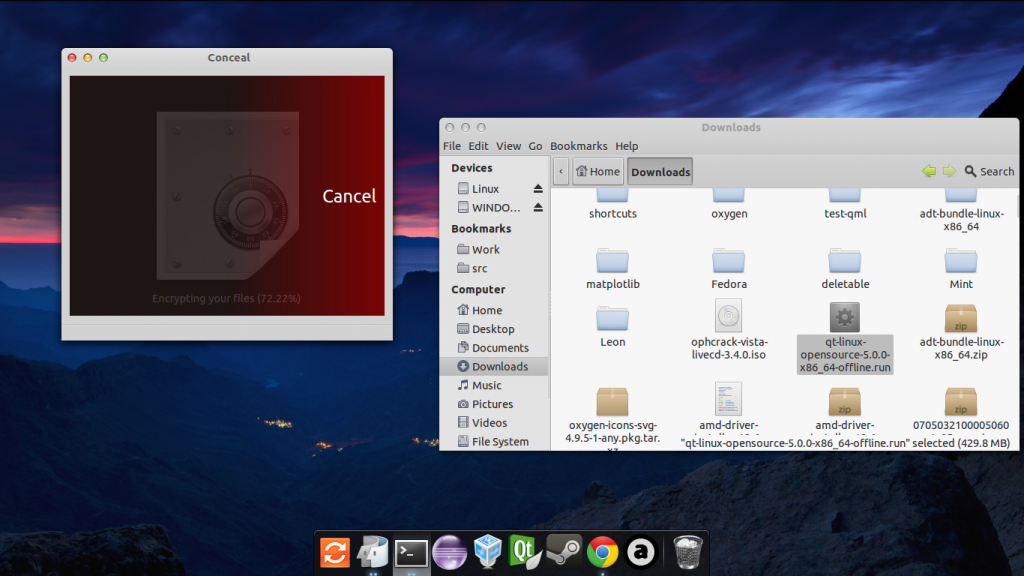Screen dimensions: 1024x576
Task: Open the Work bookmark in the sidebar
Action: click(x=486, y=249)
